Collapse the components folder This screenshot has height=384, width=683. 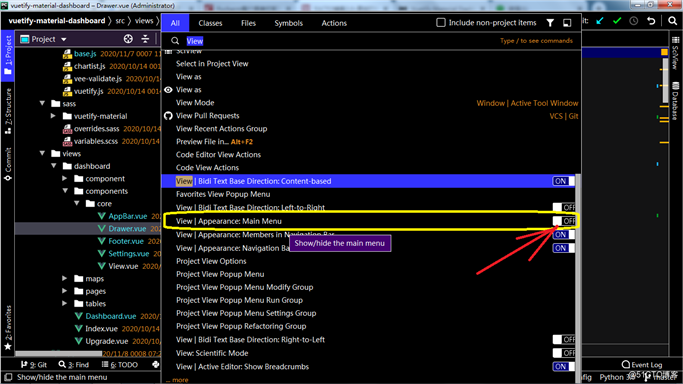[65, 191]
